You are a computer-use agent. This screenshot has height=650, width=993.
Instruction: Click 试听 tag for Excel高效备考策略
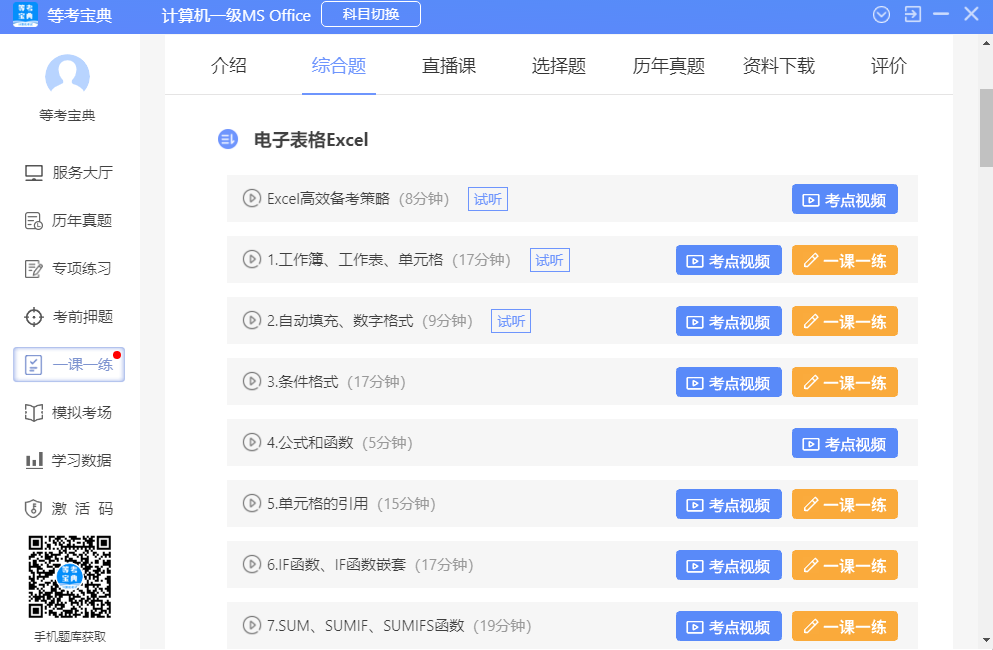coord(488,199)
